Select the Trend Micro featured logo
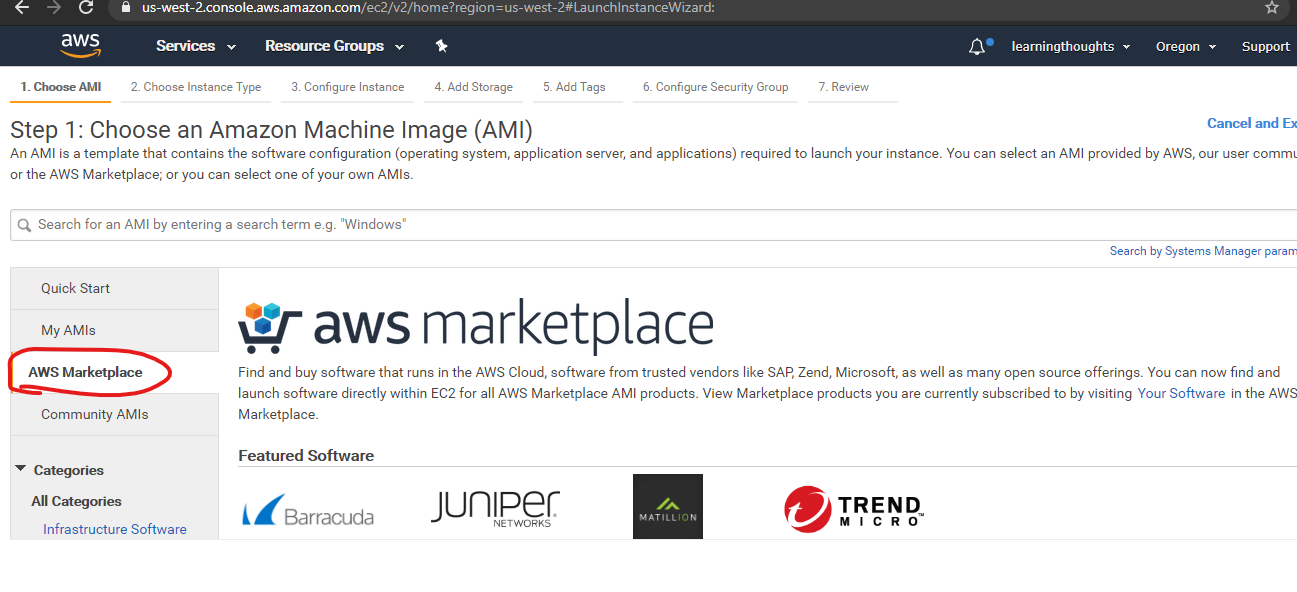 (853, 508)
